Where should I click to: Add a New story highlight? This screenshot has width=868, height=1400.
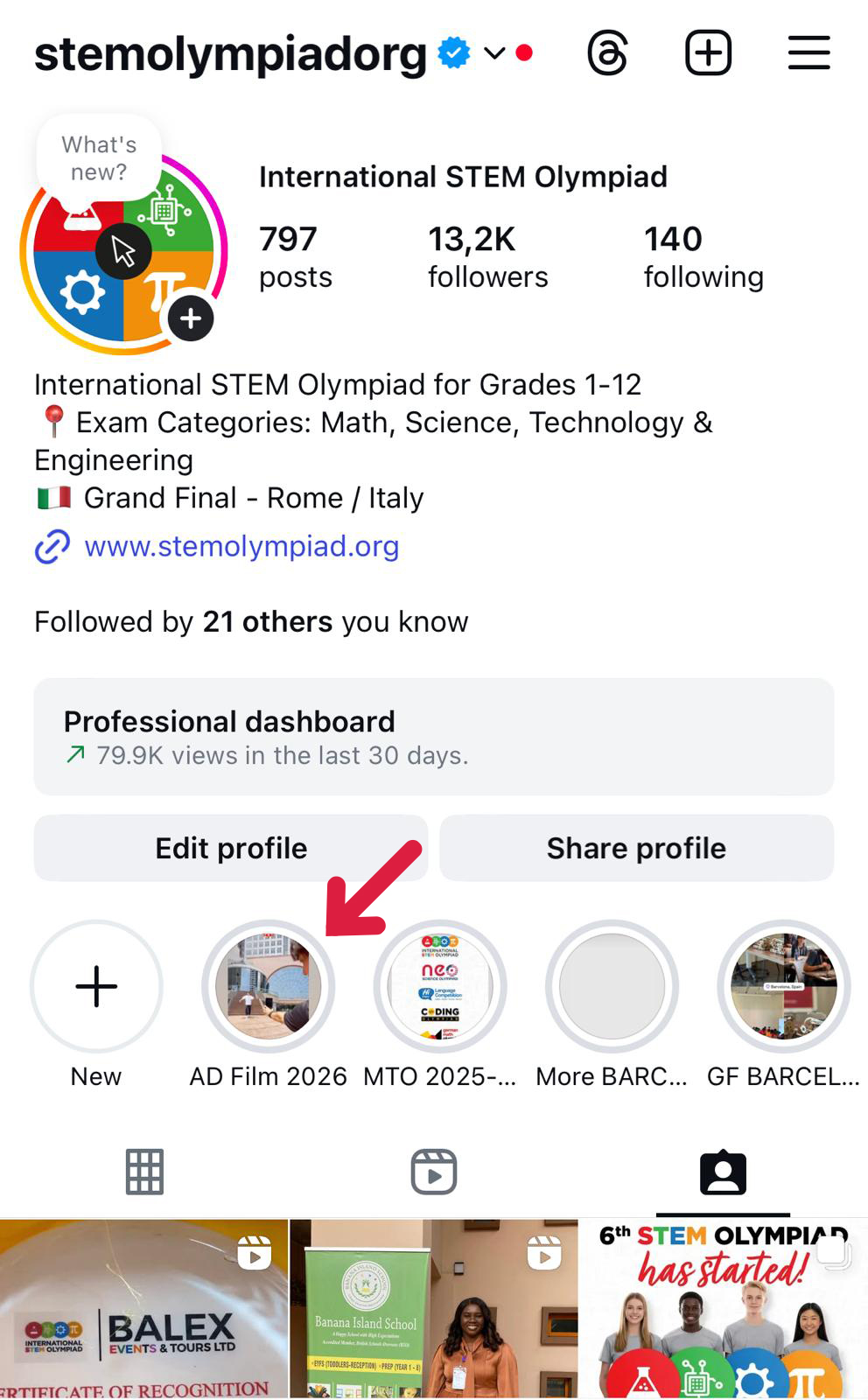coord(96,986)
